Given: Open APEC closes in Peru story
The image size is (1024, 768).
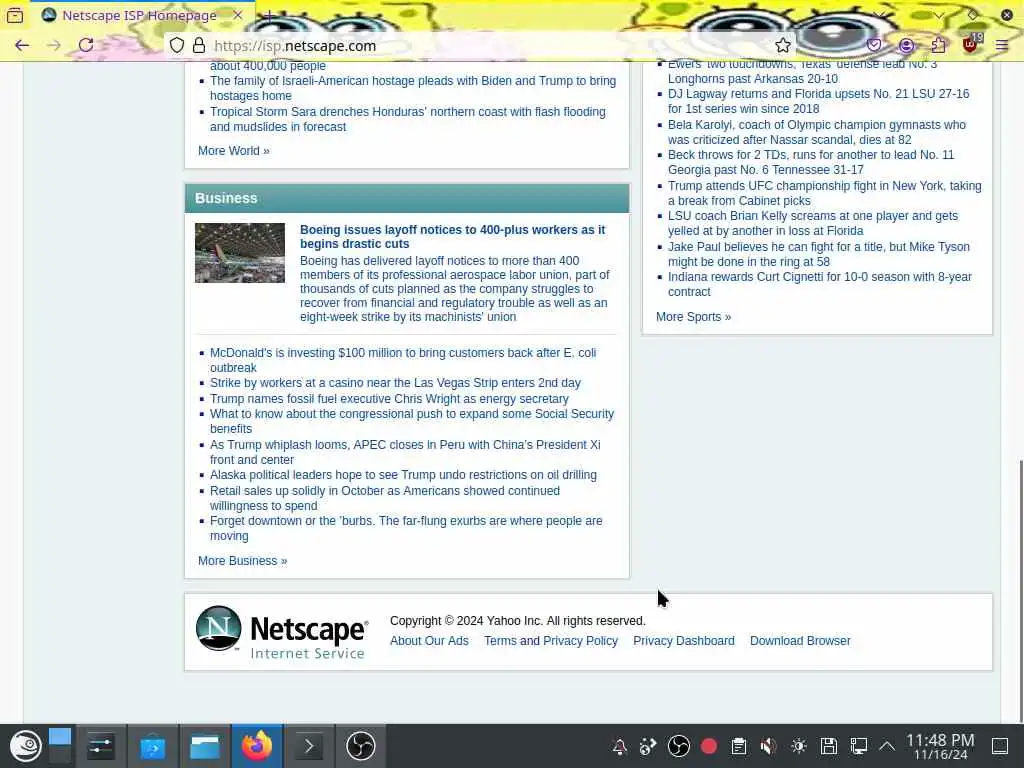Looking at the screenshot, I should point(405,452).
